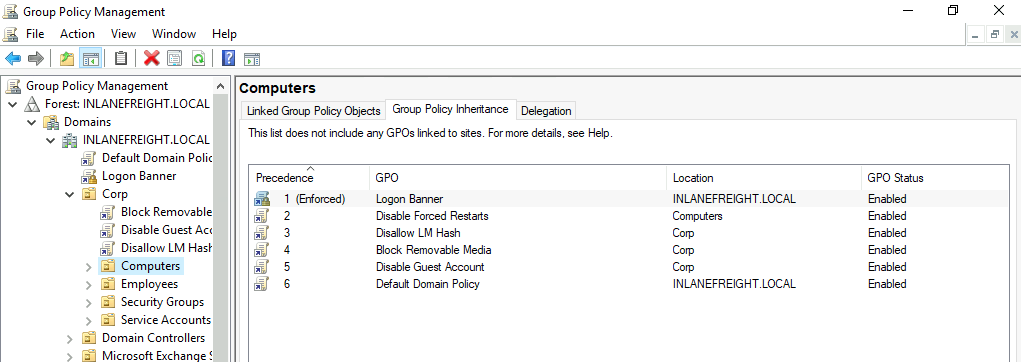The image size is (1021, 362).
Task: Click the app icon in the title bar
Action: 10,11
